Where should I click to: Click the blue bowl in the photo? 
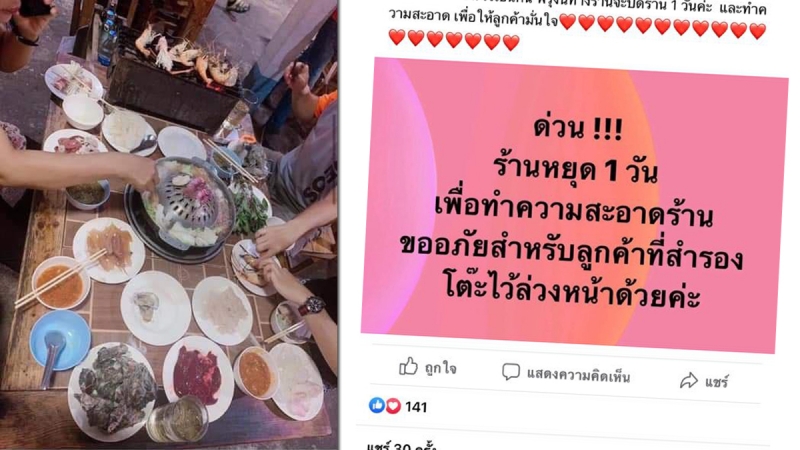point(60,340)
